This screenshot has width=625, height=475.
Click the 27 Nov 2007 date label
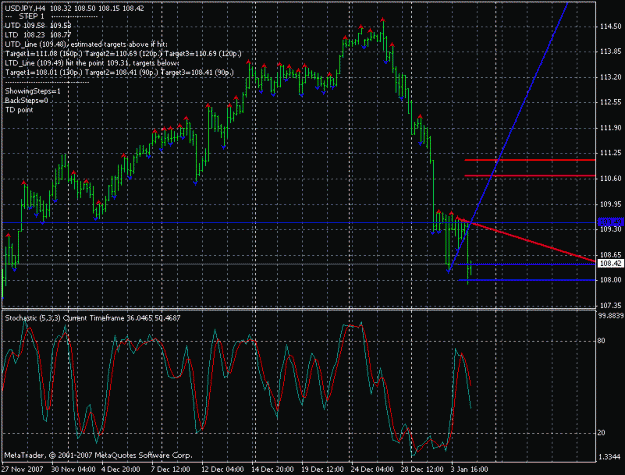pos(22,469)
